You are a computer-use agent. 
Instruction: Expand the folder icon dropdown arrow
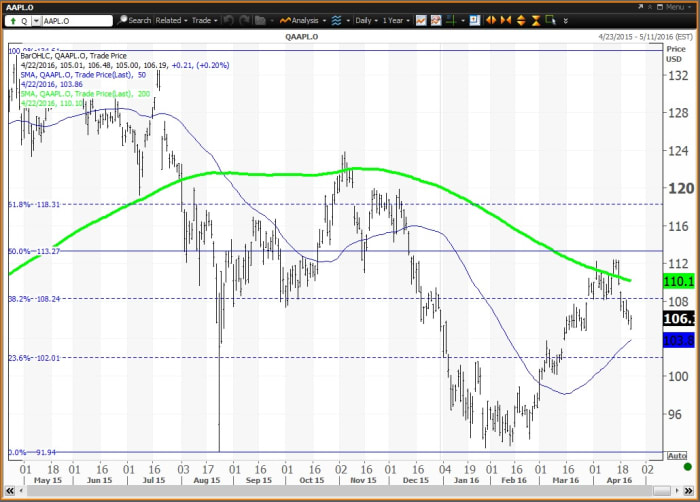(271, 21)
